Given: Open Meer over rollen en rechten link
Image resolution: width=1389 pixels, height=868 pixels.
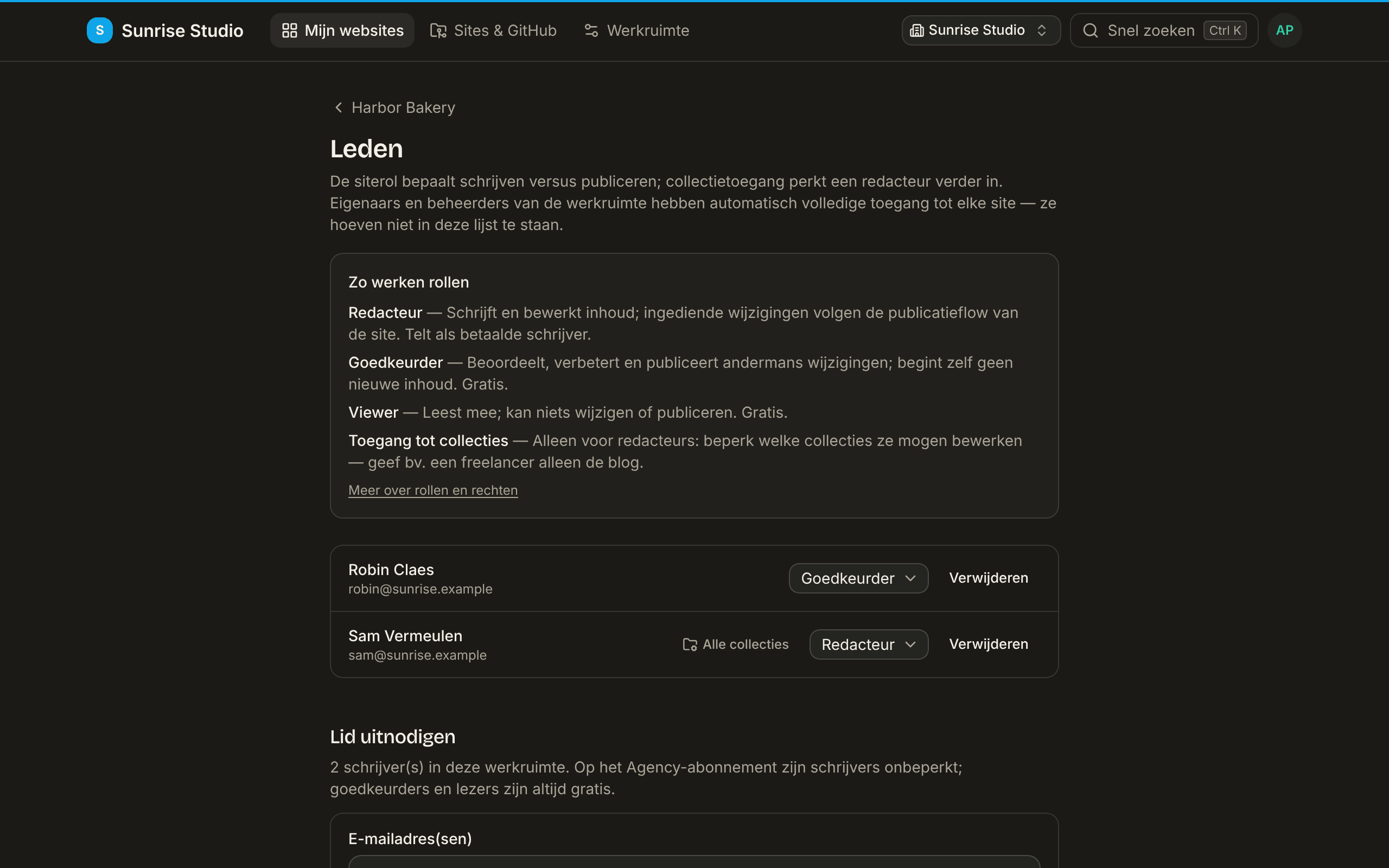Looking at the screenshot, I should 433,490.
